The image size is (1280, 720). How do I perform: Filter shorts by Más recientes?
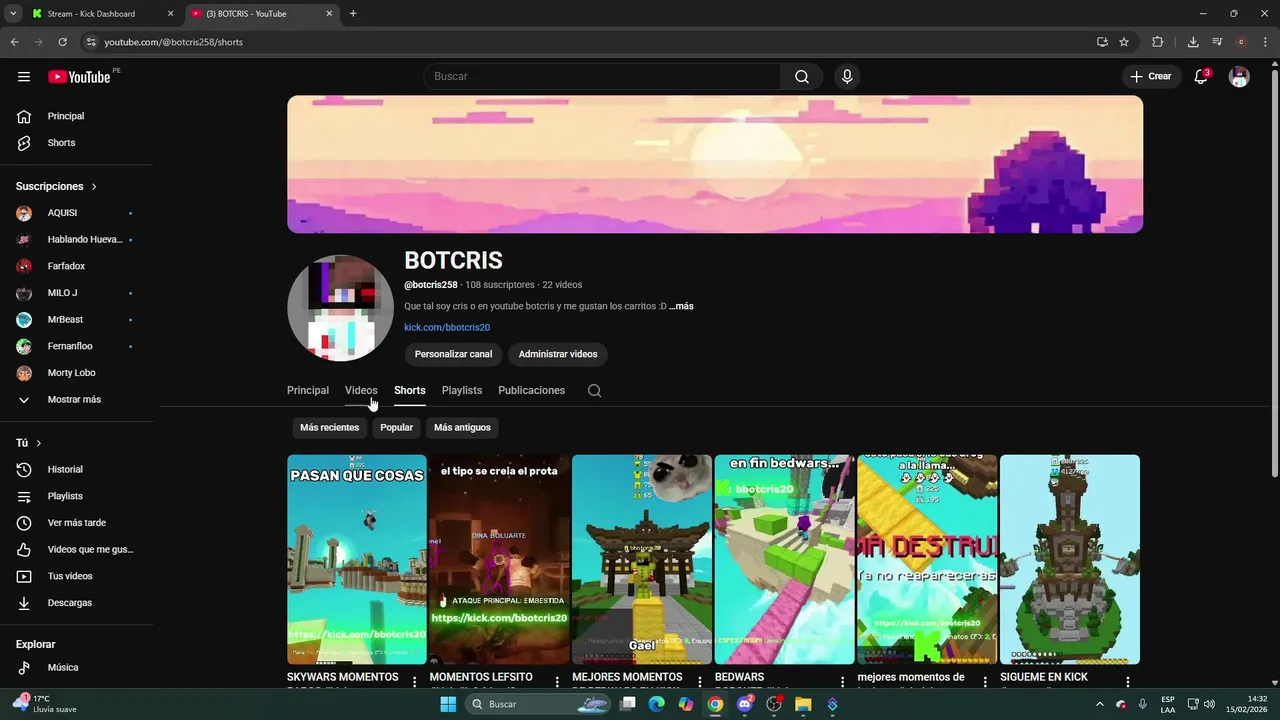click(x=329, y=428)
